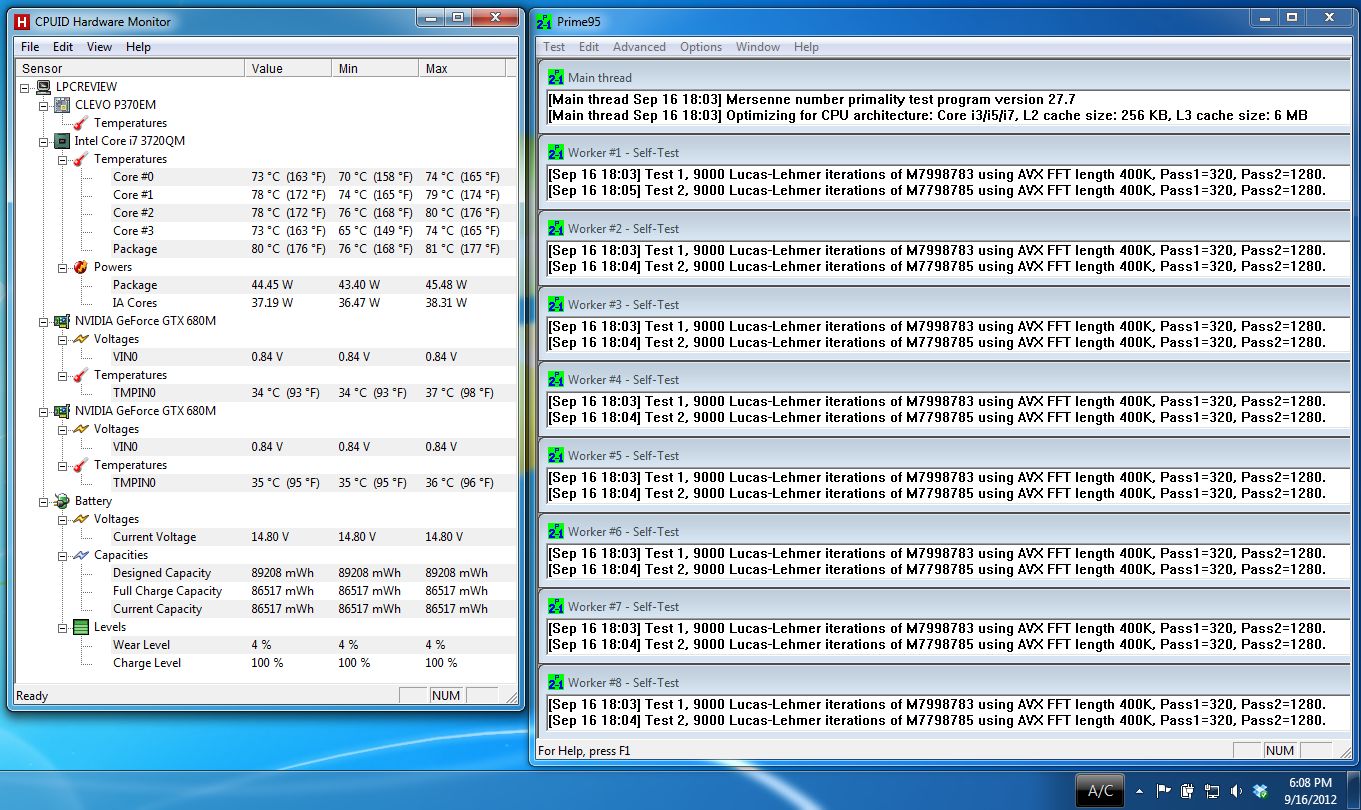Click the Worker #6 Self-Test icon
Viewport: 1361px width, 810px height.
click(556, 531)
